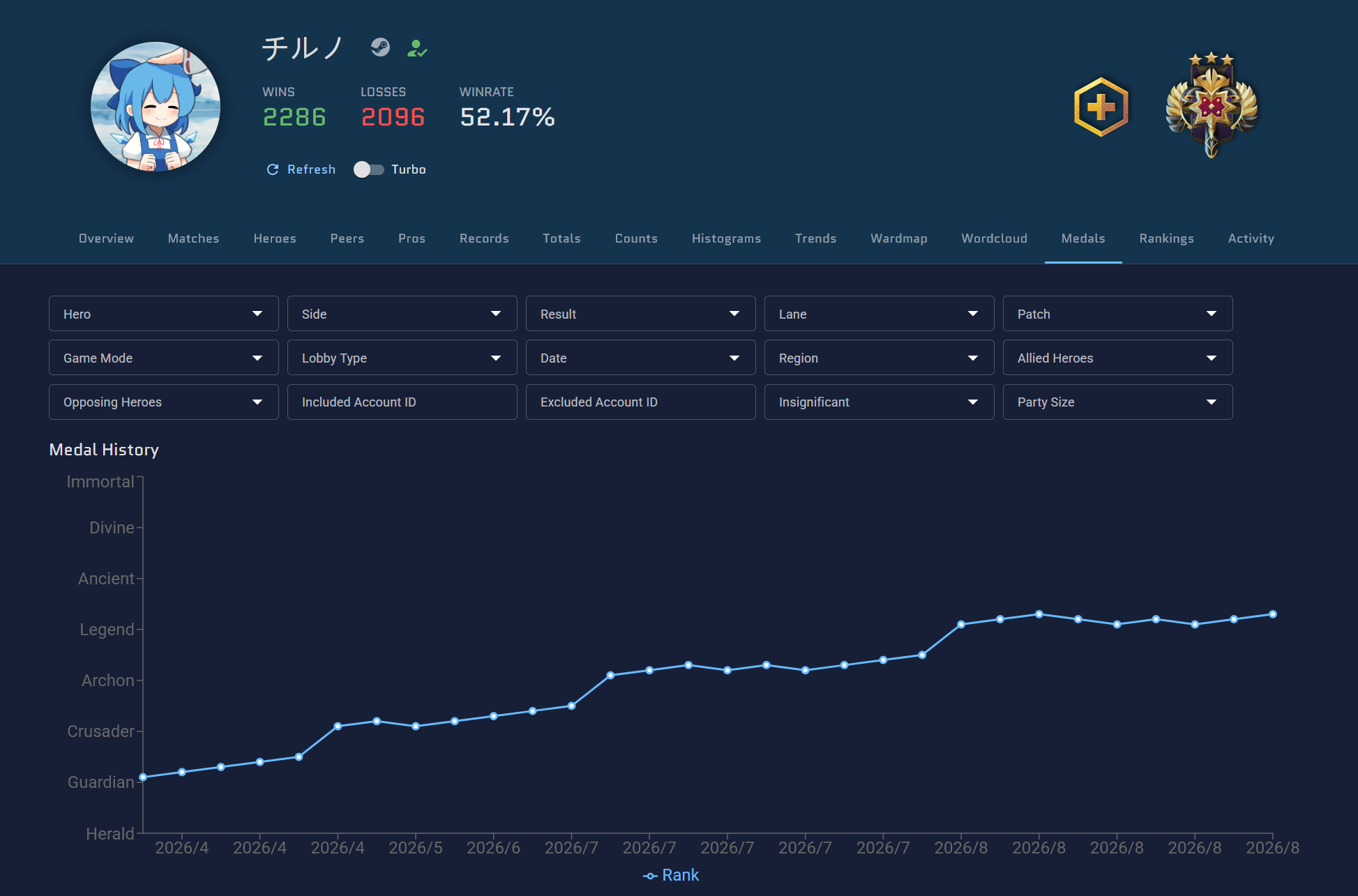Click the Crusader axis label
This screenshot has width=1358, height=896.
pyautogui.click(x=100, y=731)
